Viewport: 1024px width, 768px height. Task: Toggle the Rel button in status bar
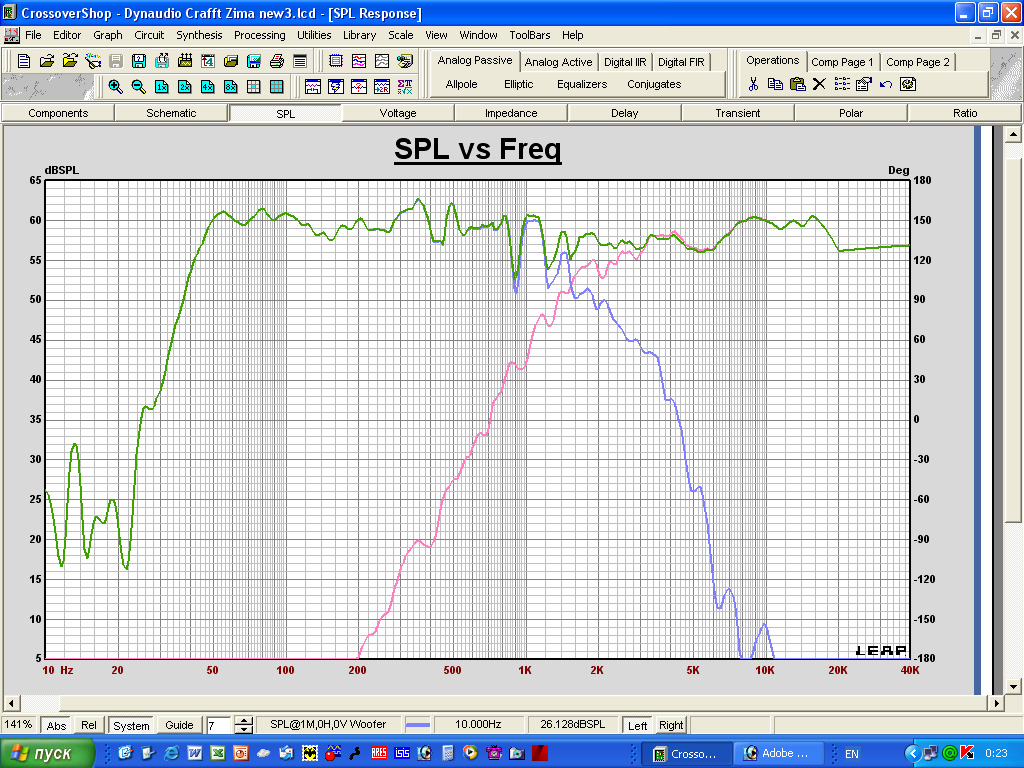(89, 725)
